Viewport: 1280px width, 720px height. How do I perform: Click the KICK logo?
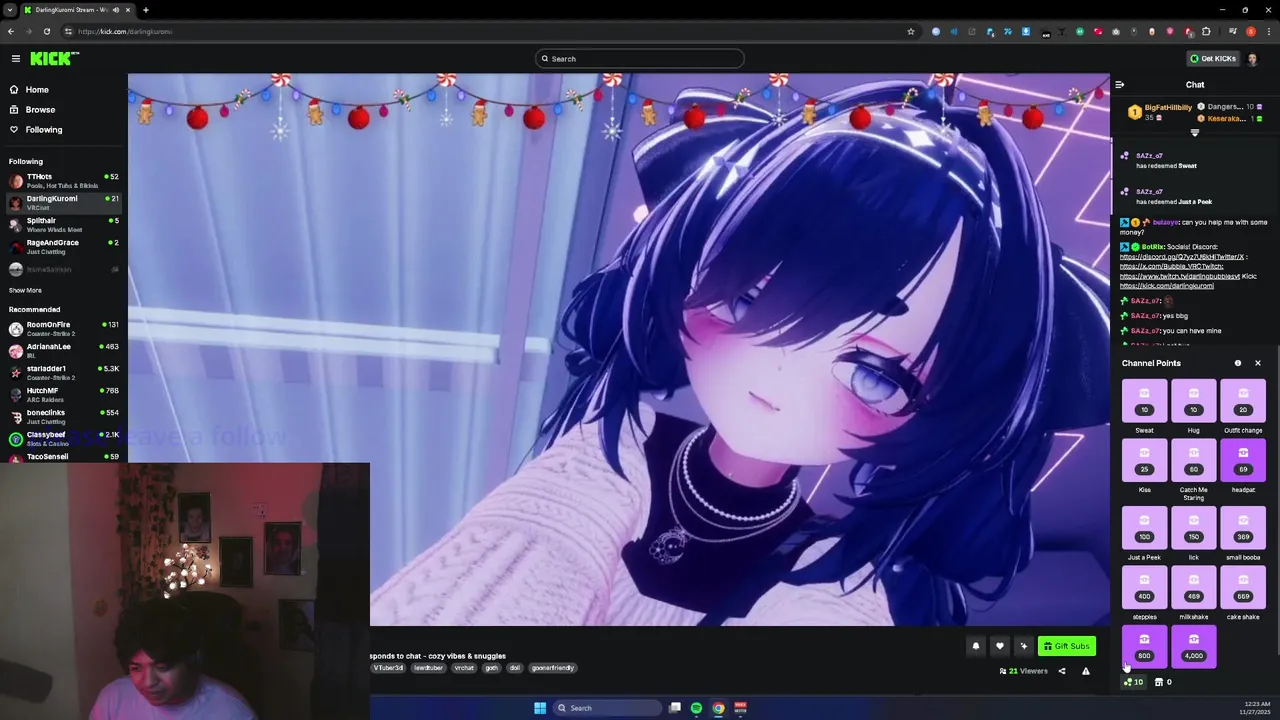click(x=54, y=59)
